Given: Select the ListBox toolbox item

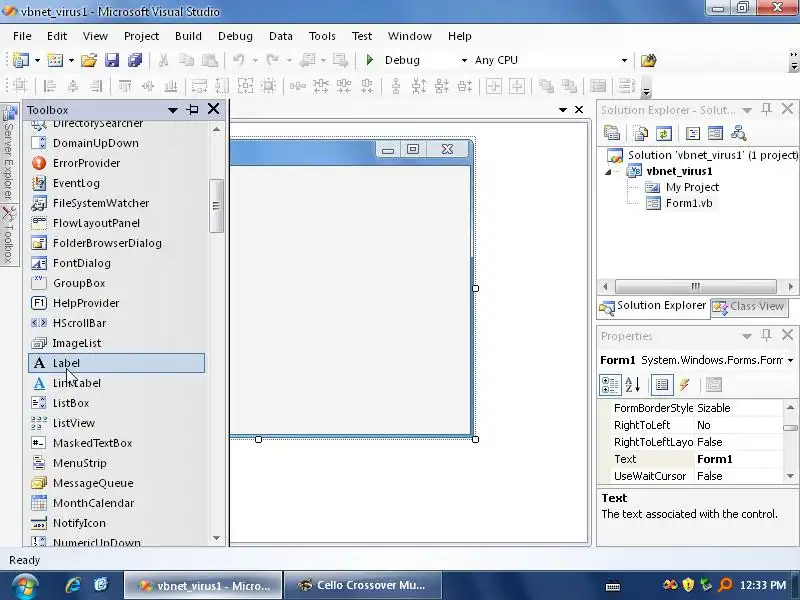Looking at the screenshot, I should click(116, 403).
